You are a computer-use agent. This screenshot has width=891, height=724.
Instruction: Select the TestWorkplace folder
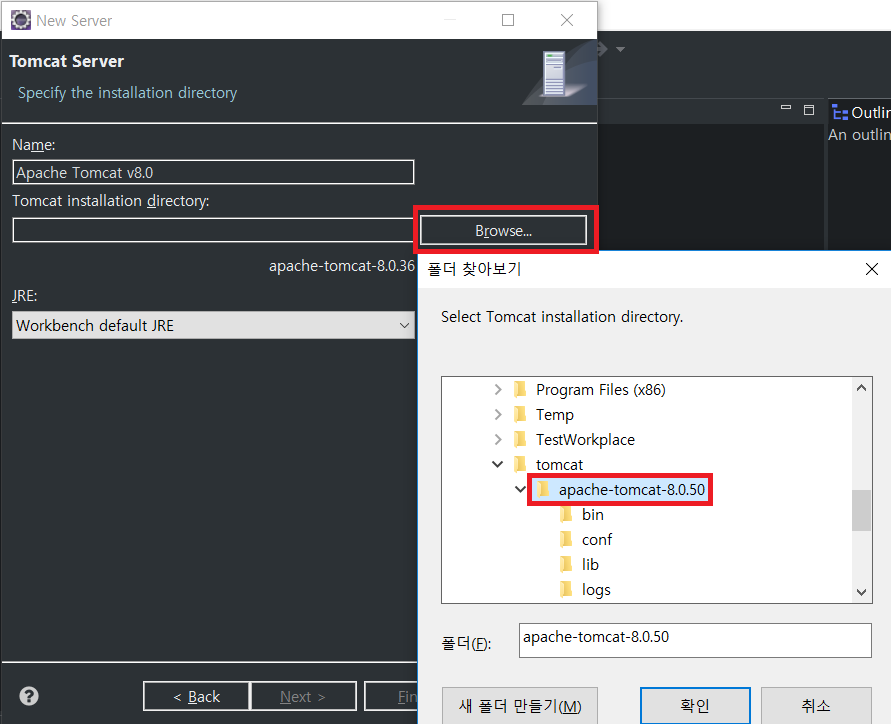585,439
